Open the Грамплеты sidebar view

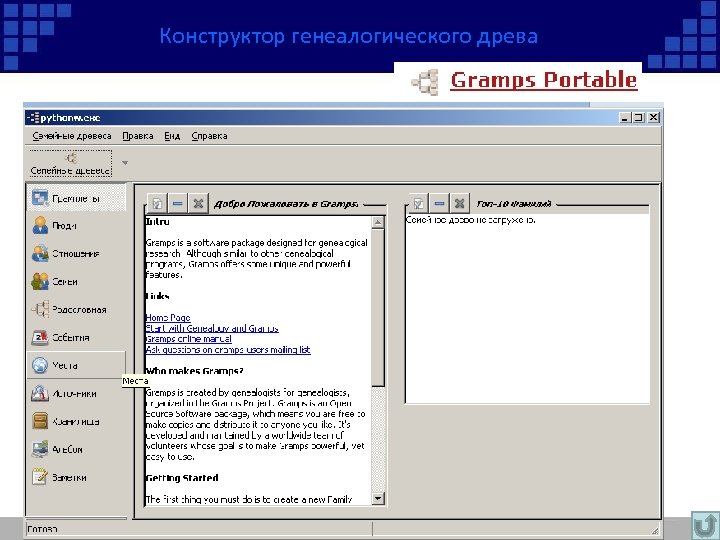click(x=76, y=198)
